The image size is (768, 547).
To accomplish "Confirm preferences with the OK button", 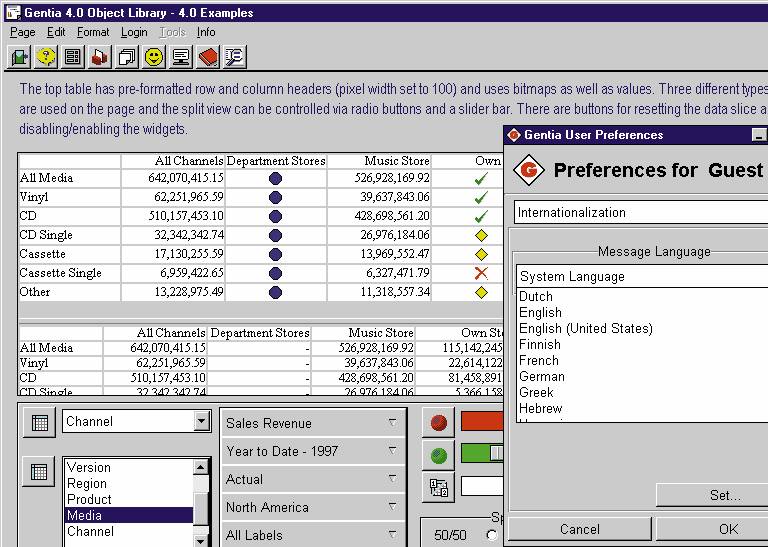I will point(712,529).
